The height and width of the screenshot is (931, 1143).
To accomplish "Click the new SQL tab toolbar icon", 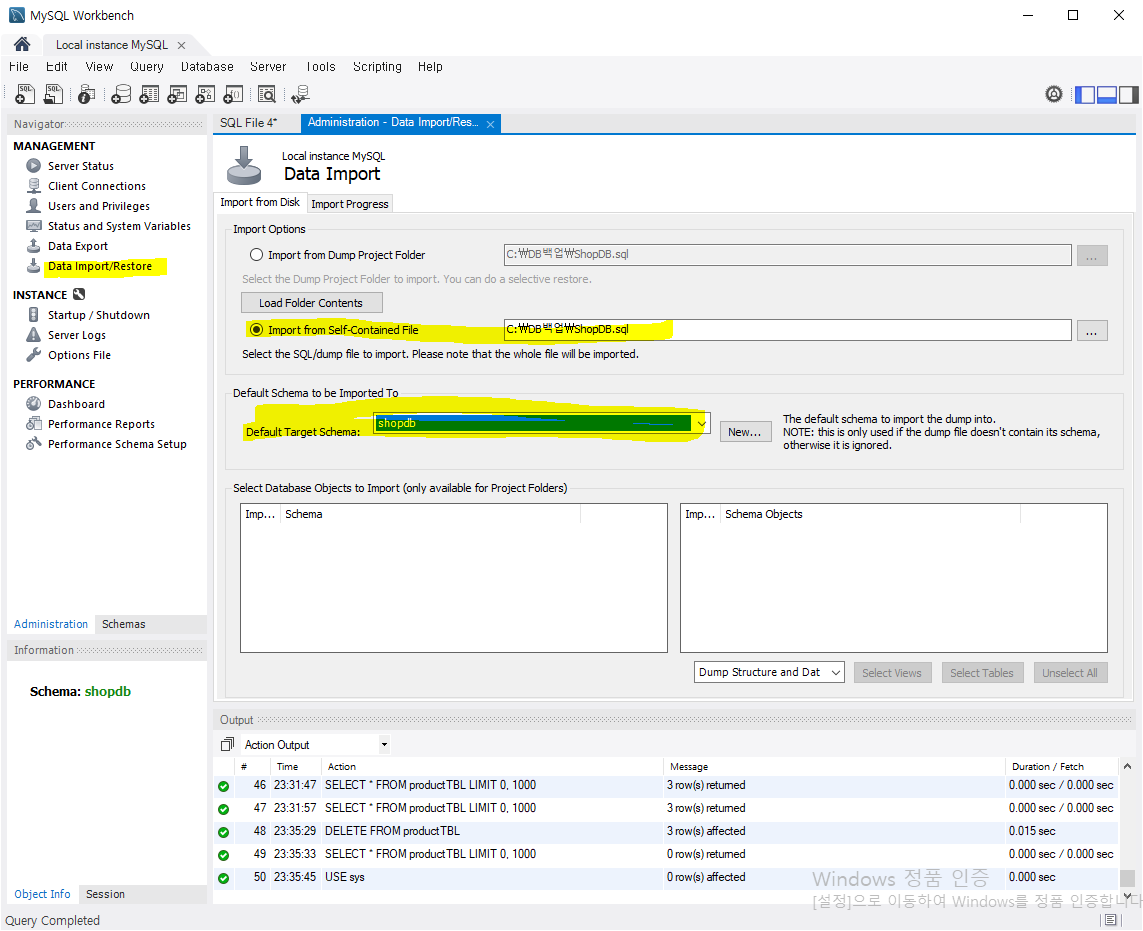I will 26,94.
